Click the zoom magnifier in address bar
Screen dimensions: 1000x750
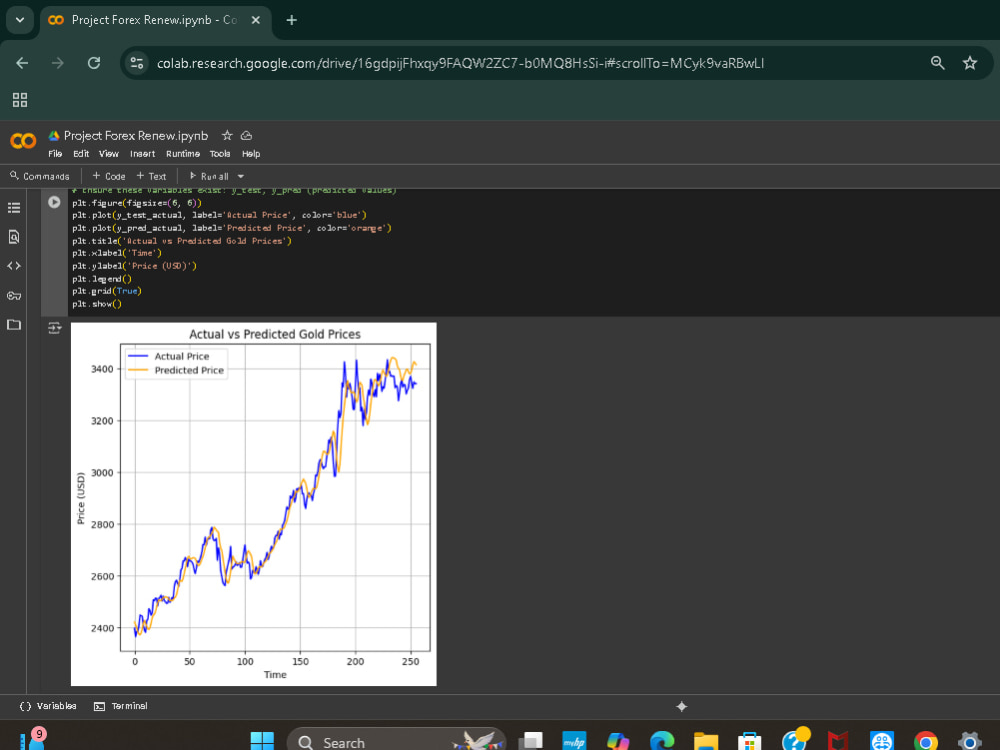tap(938, 62)
